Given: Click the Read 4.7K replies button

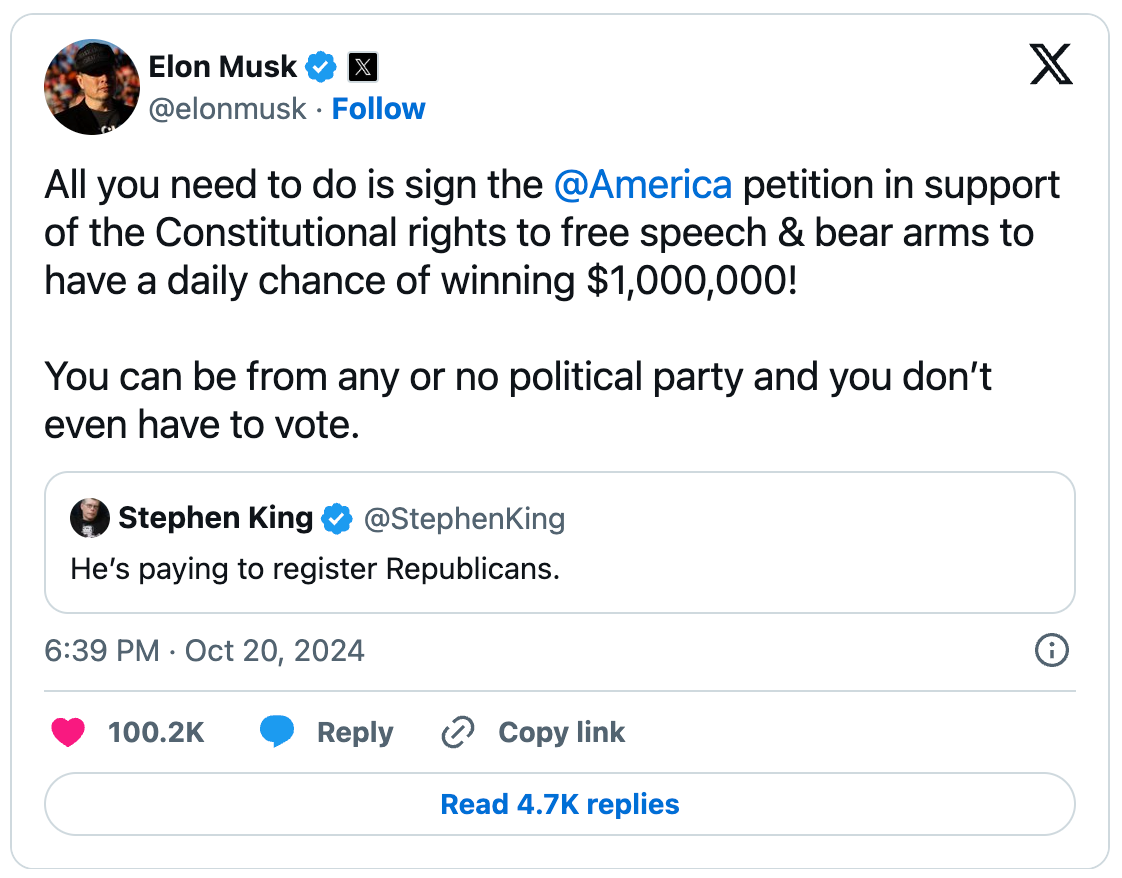Looking at the screenshot, I should (x=560, y=804).
